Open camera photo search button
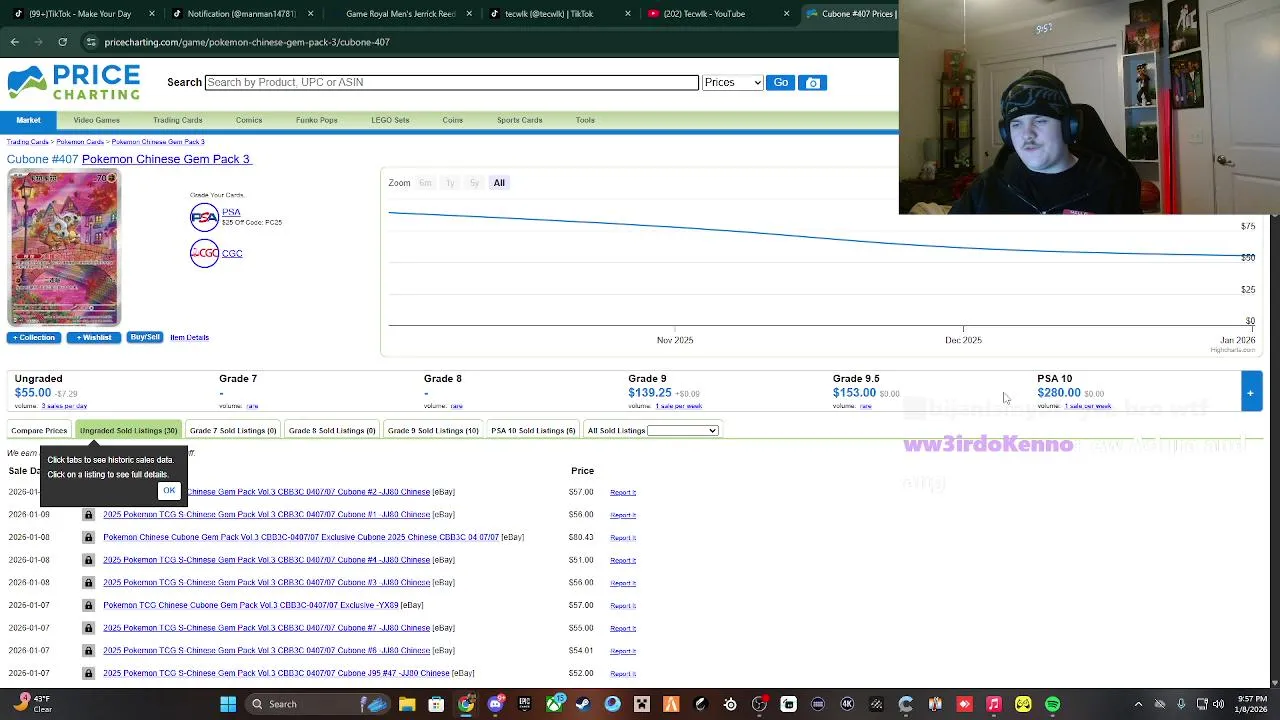 pos(813,83)
